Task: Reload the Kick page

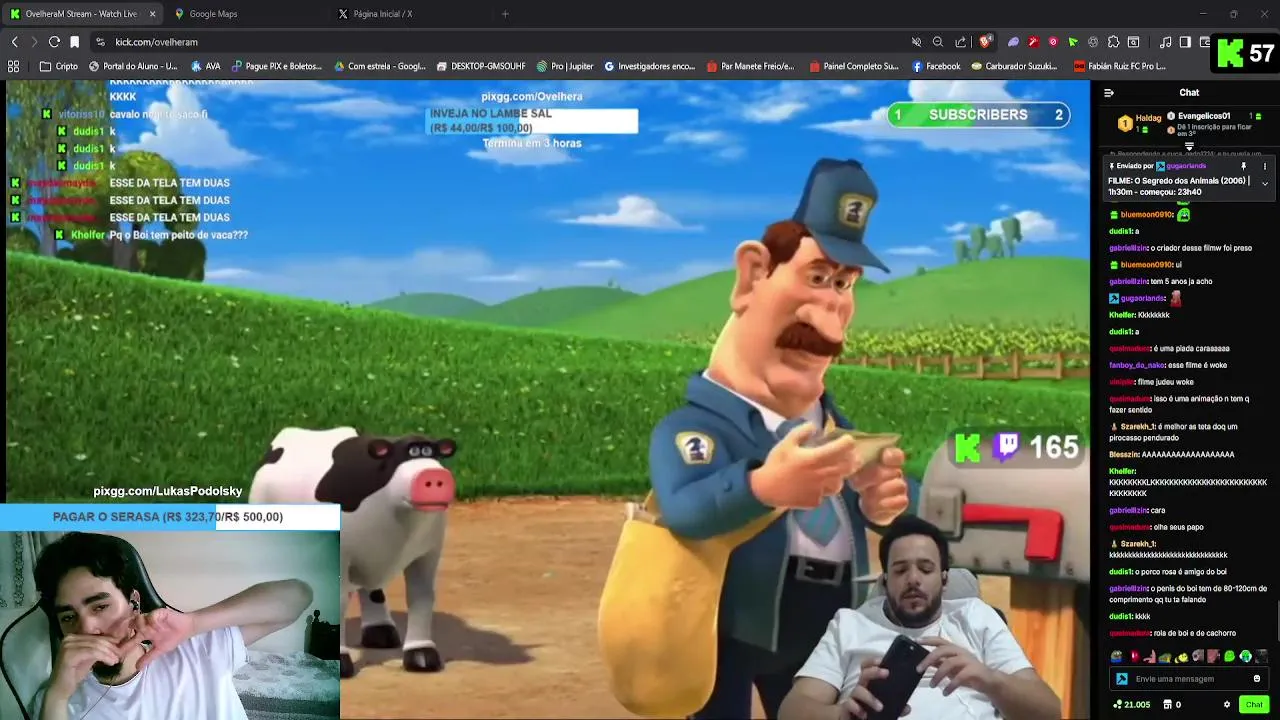Action: click(54, 42)
